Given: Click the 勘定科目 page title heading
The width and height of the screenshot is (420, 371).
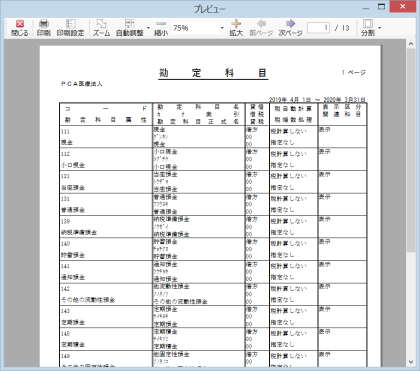Looking at the screenshot, I should [213, 73].
